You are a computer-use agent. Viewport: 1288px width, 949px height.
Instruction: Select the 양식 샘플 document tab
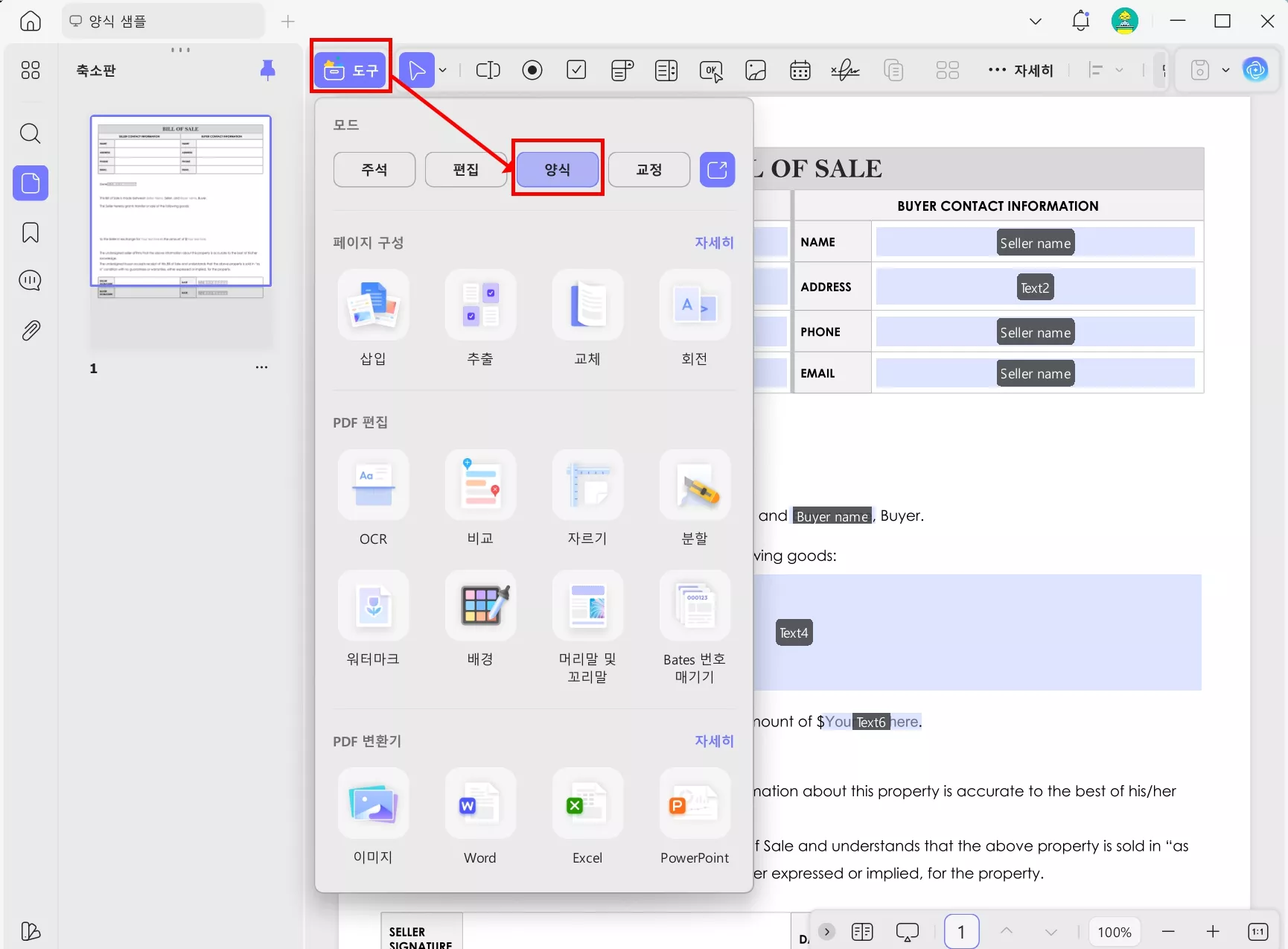[163, 21]
